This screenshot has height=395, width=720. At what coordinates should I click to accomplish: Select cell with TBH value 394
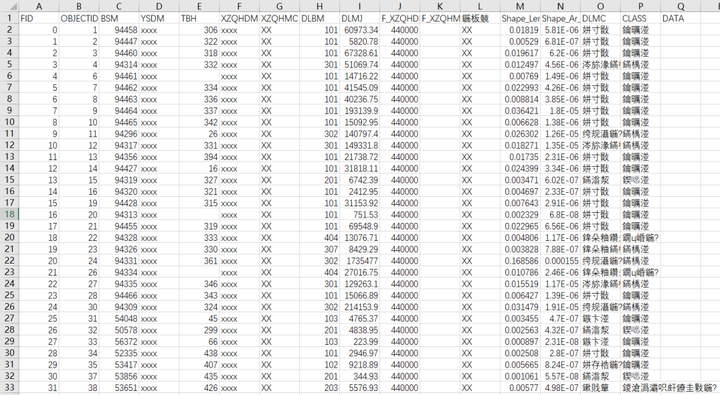pos(199,157)
